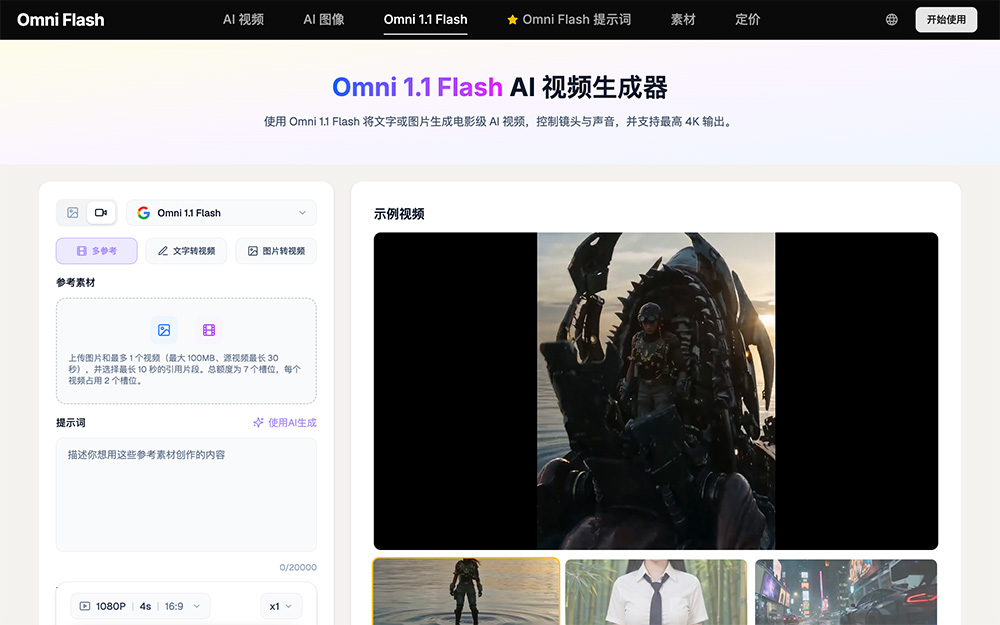The image size is (1000, 625).
Task: Click the upload video film icon
Action: [x=209, y=330]
